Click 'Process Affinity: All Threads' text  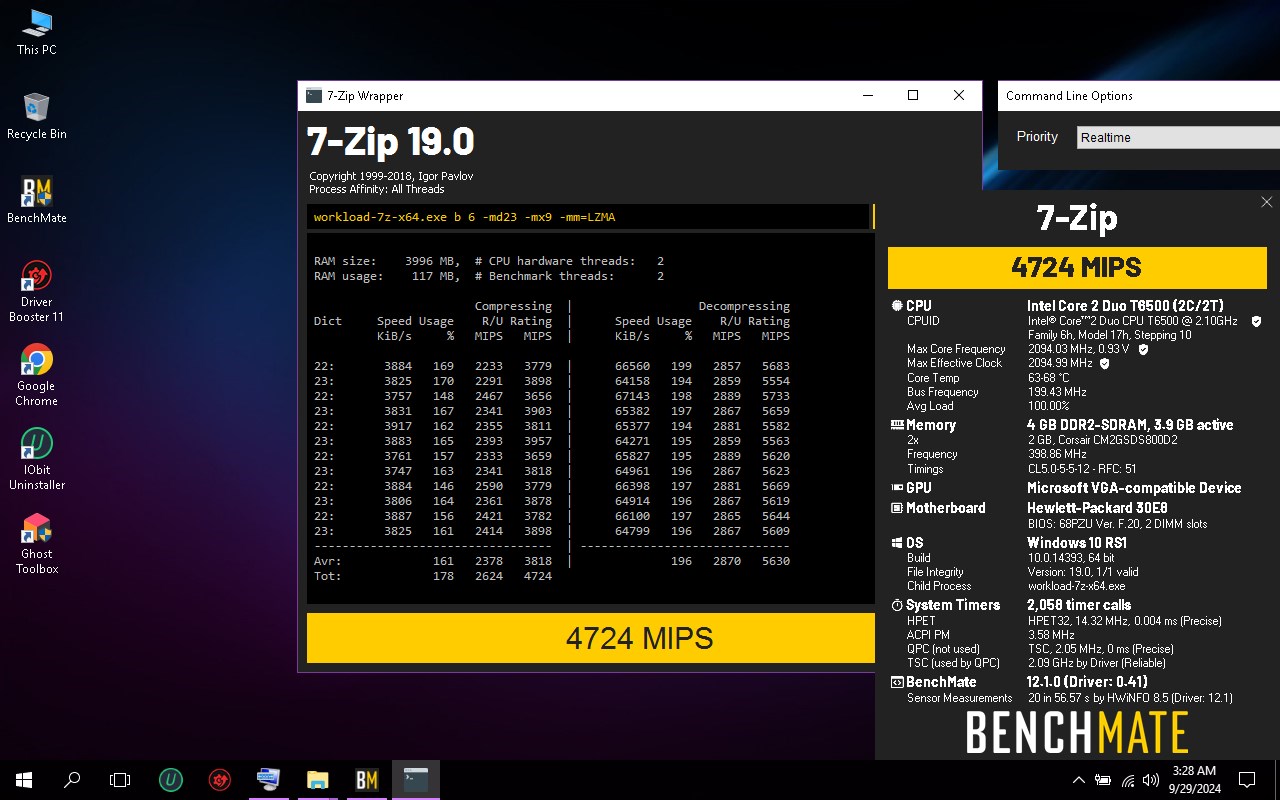pos(377,189)
